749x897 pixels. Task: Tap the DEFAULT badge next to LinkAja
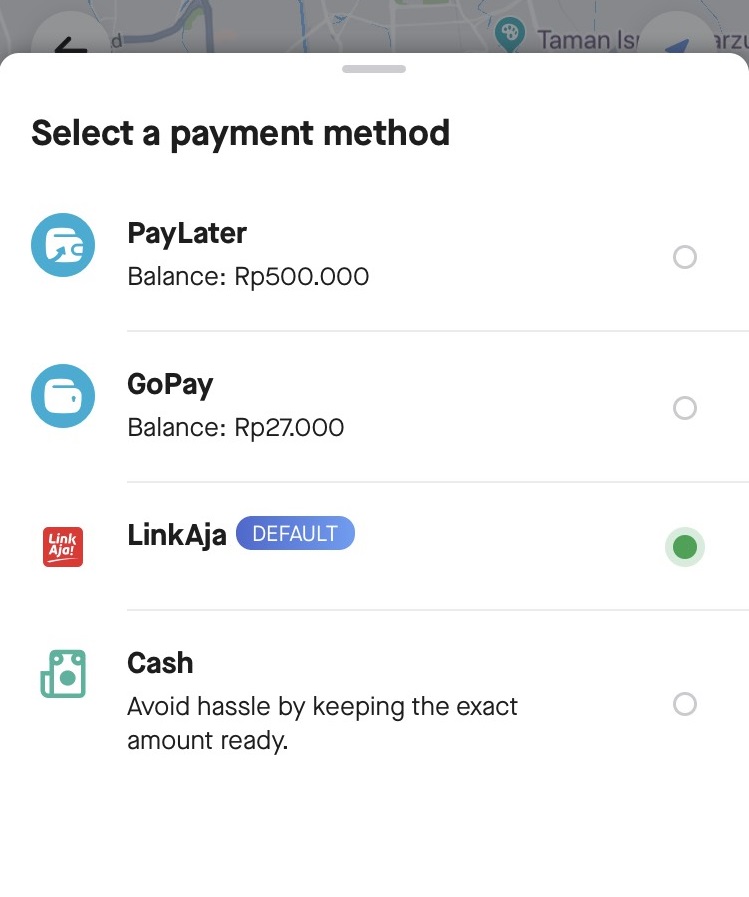tap(295, 533)
